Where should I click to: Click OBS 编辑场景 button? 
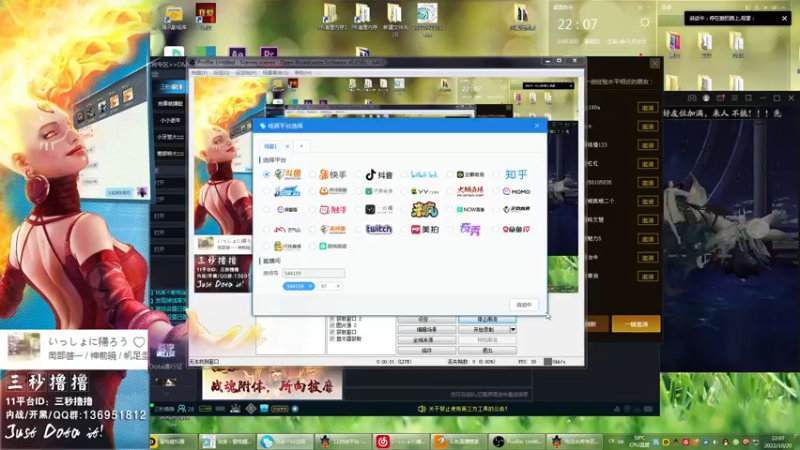pos(427,330)
